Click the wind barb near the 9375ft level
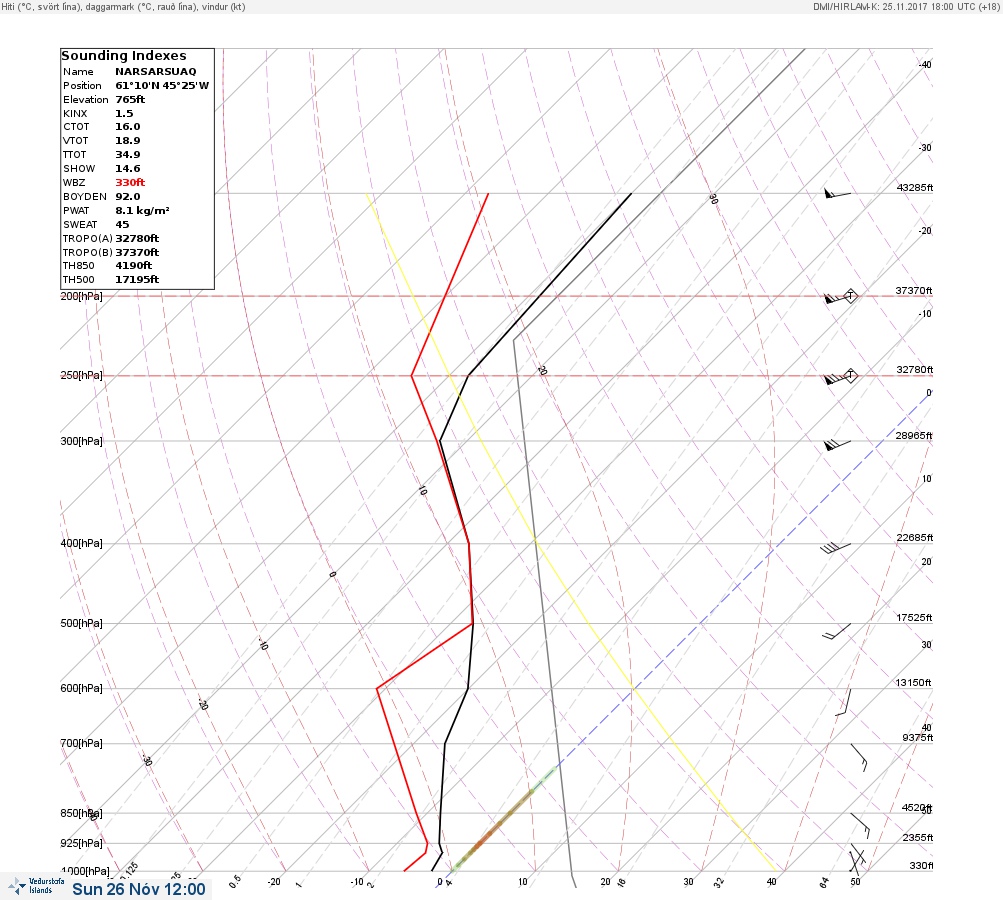The width and height of the screenshot is (1003, 900). [x=859, y=757]
